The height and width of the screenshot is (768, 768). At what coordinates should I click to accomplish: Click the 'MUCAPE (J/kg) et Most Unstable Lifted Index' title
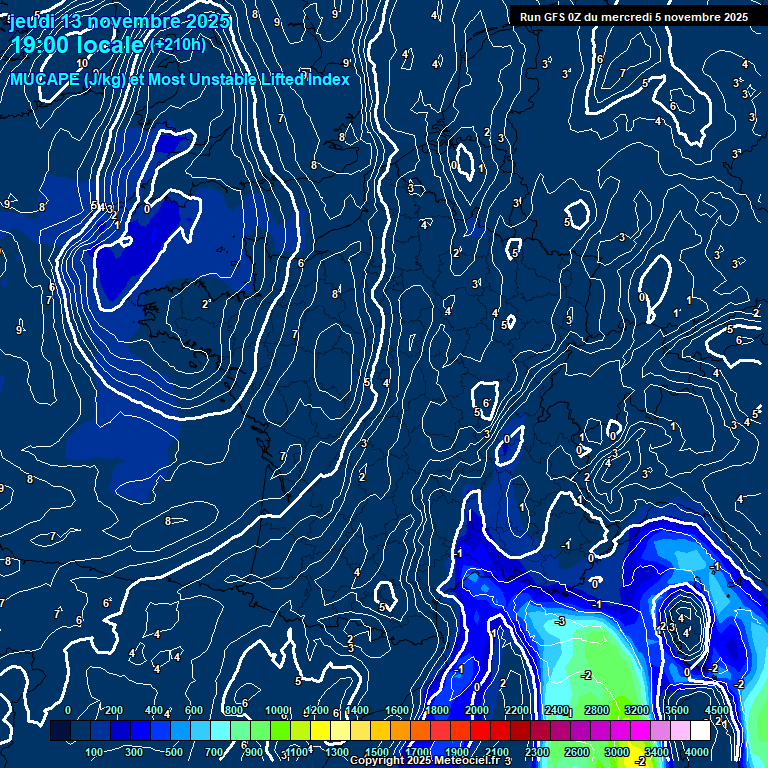click(x=180, y=79)
